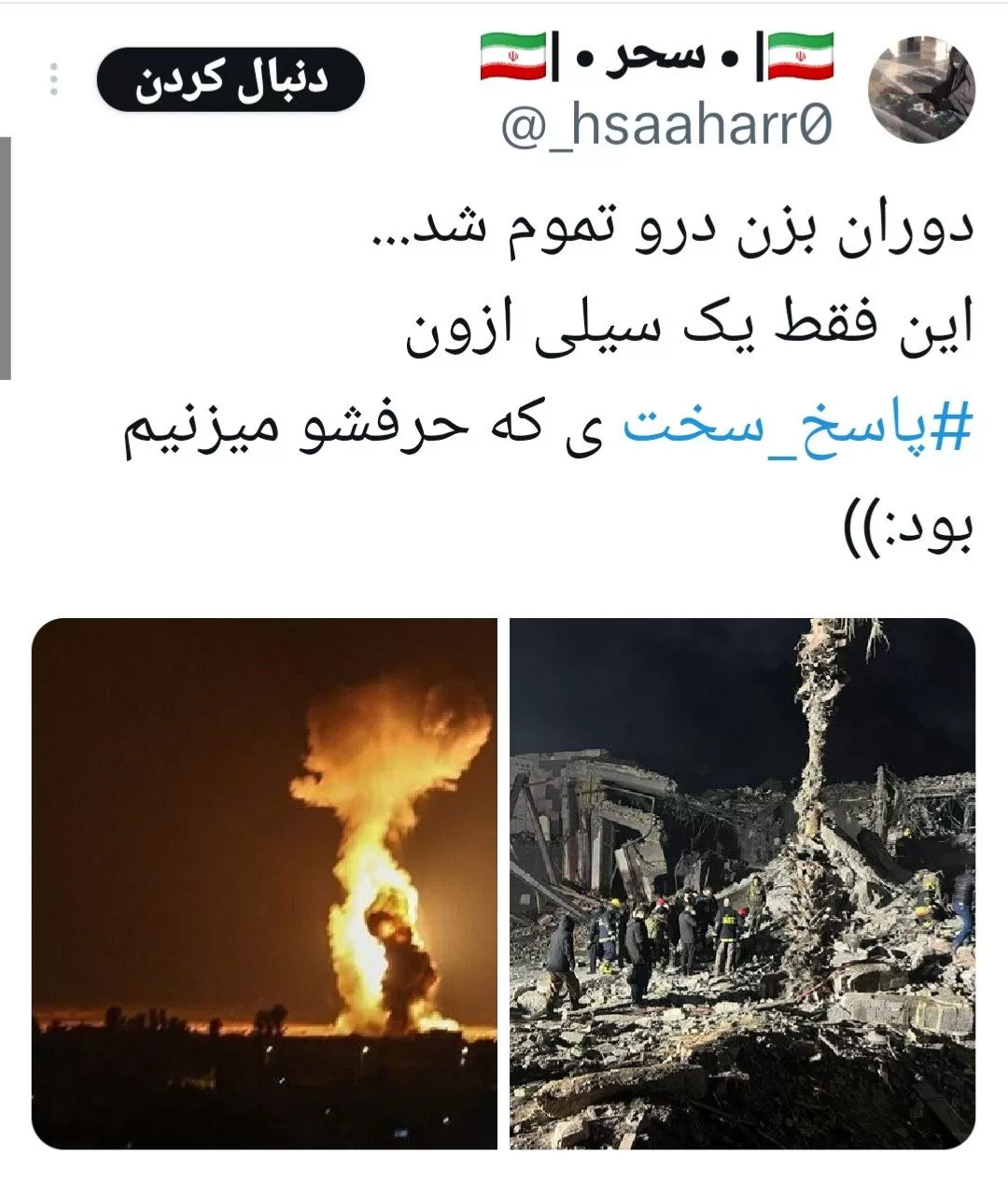Open the rubble and rescuers photo
1008x1183 pixels.
743,883
